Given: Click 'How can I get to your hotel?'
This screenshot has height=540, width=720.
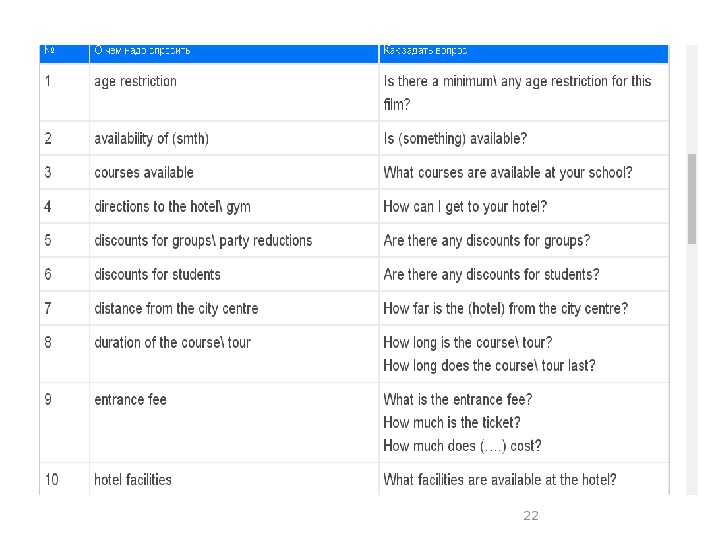Looking at the screenshot, I should click(x=465, y=207).
